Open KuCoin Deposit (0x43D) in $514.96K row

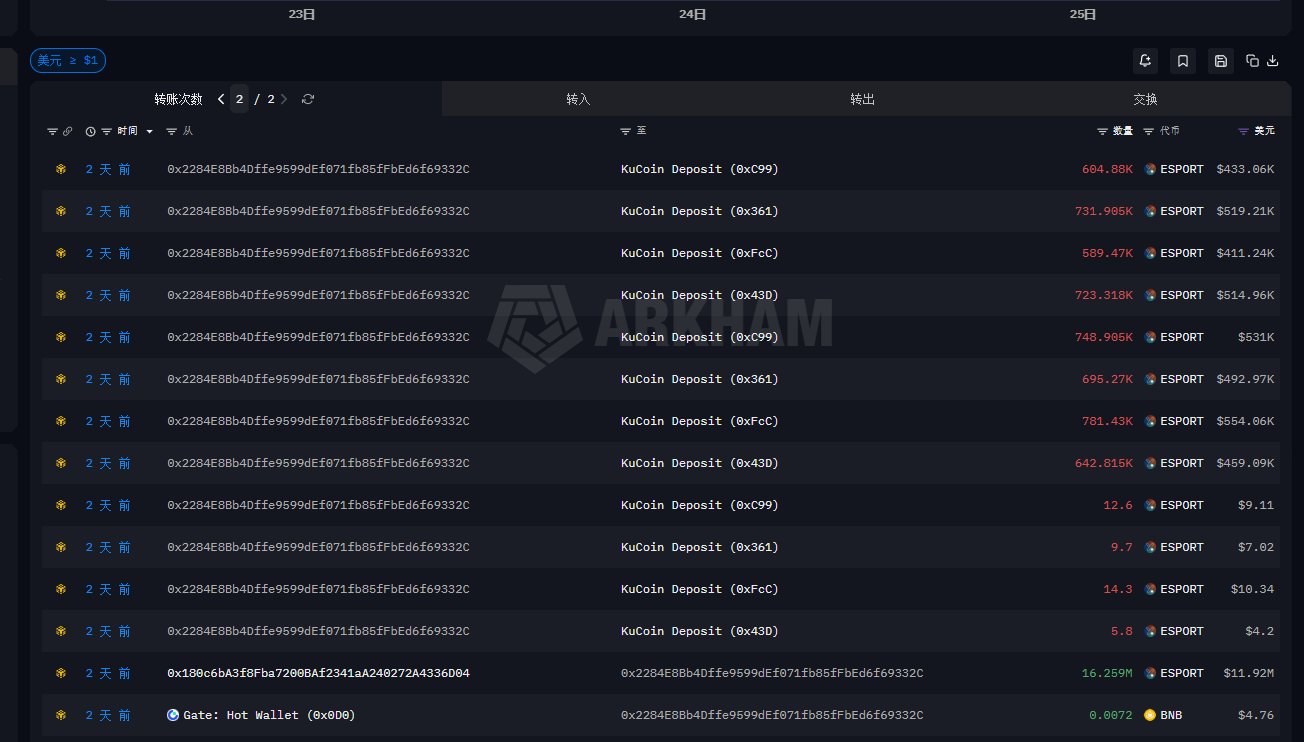[x=700, y=295]
